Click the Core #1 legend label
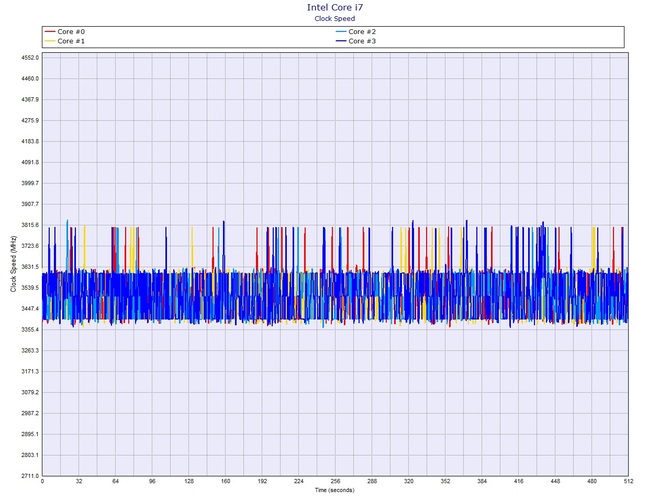Image resolution: width=670 pixels, height=502 pixels. (x=71, y=41)
